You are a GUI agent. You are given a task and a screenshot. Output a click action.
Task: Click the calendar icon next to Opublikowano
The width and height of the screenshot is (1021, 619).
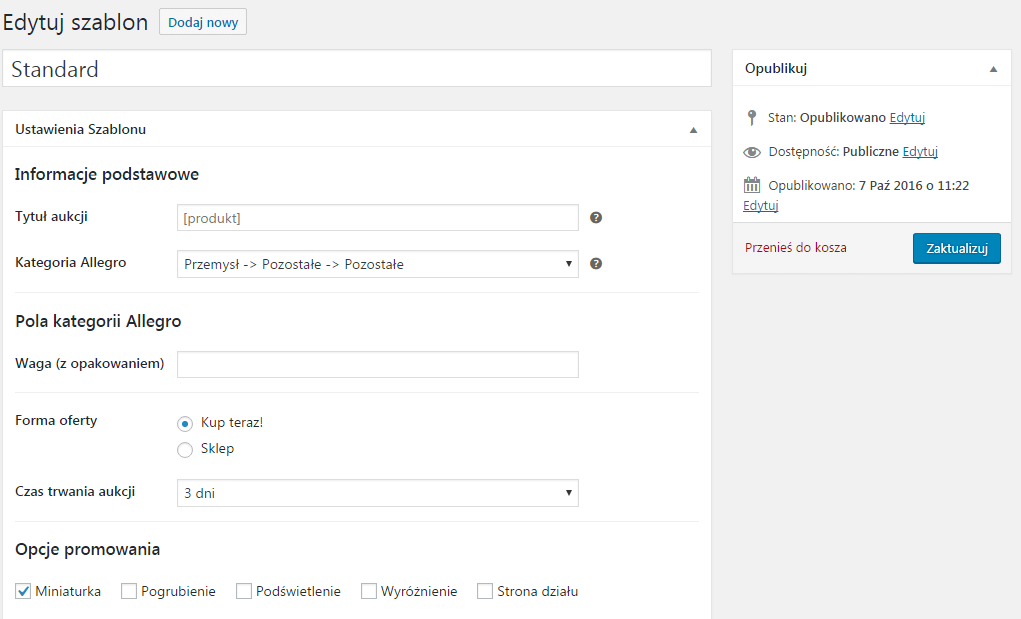tap(752, 186)
